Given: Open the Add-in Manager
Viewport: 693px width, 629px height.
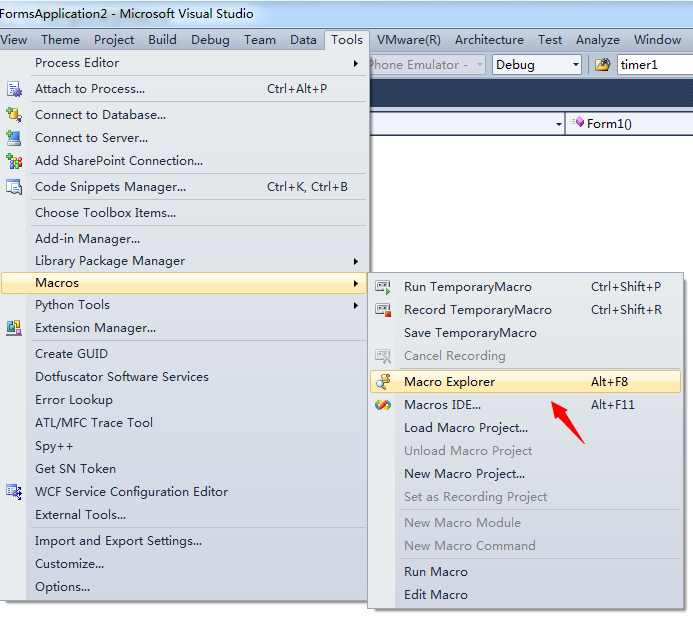Looking at the screenshot, I should [183, 239].
